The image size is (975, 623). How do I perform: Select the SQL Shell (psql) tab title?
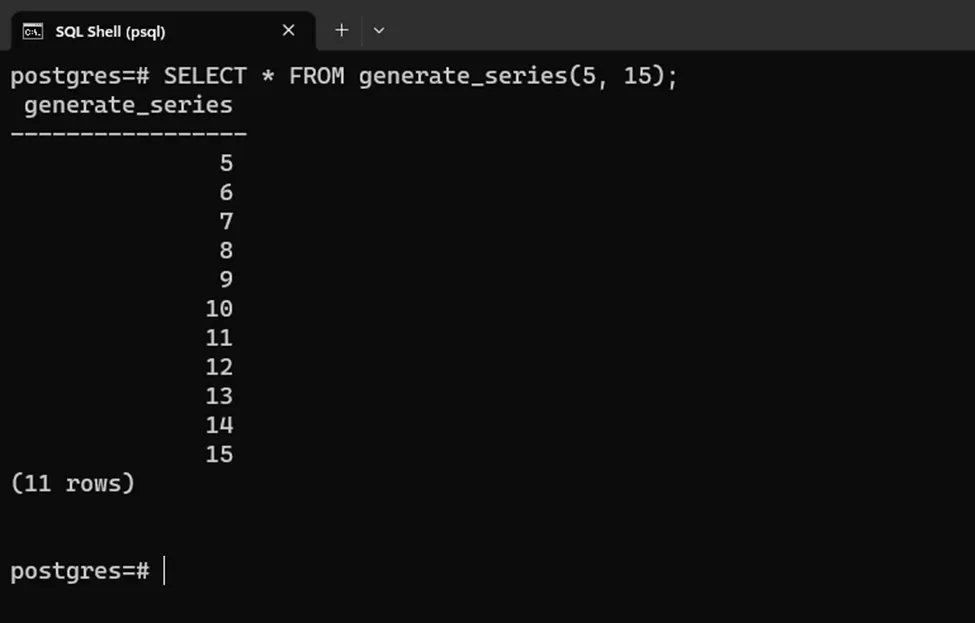point(110,31)
